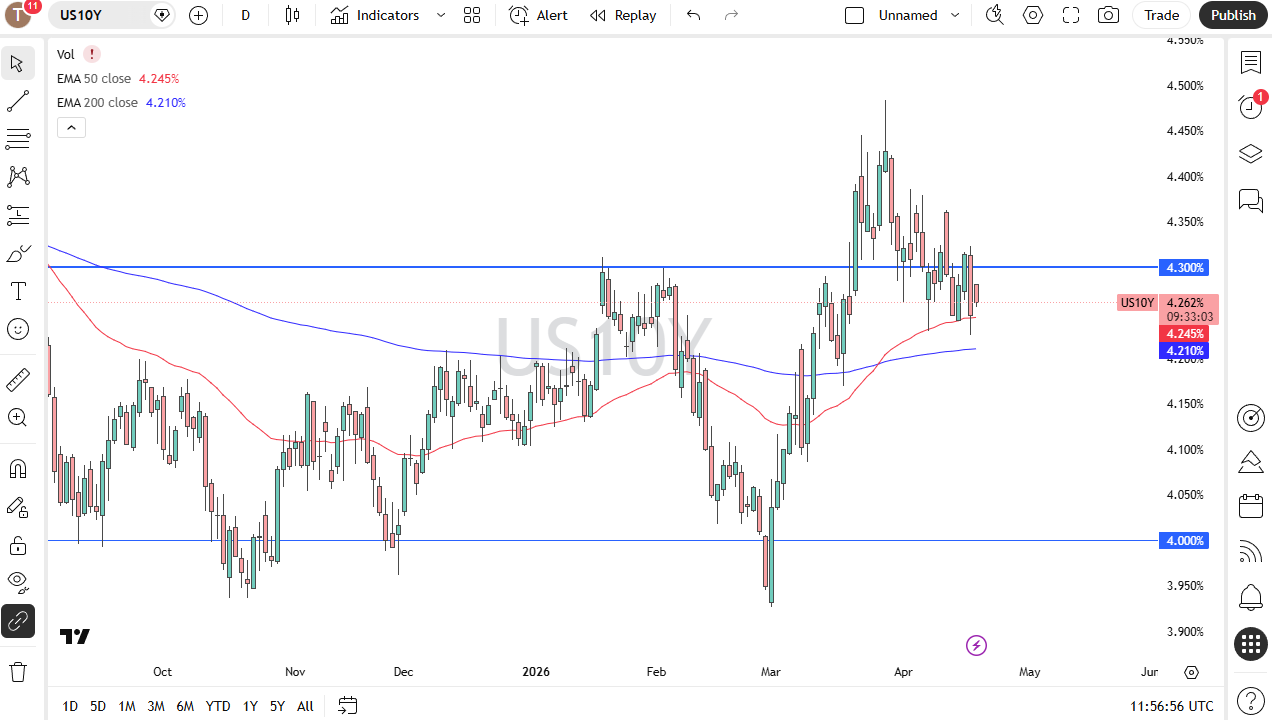Remove drawings with the trash icon

(18, 670)
